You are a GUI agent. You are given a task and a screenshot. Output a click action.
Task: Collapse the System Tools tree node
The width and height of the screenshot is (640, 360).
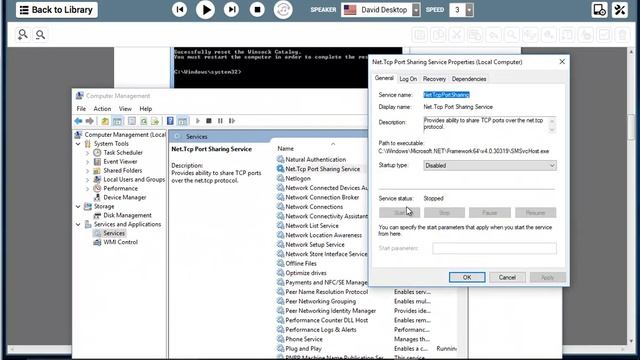tap(78, 144)
